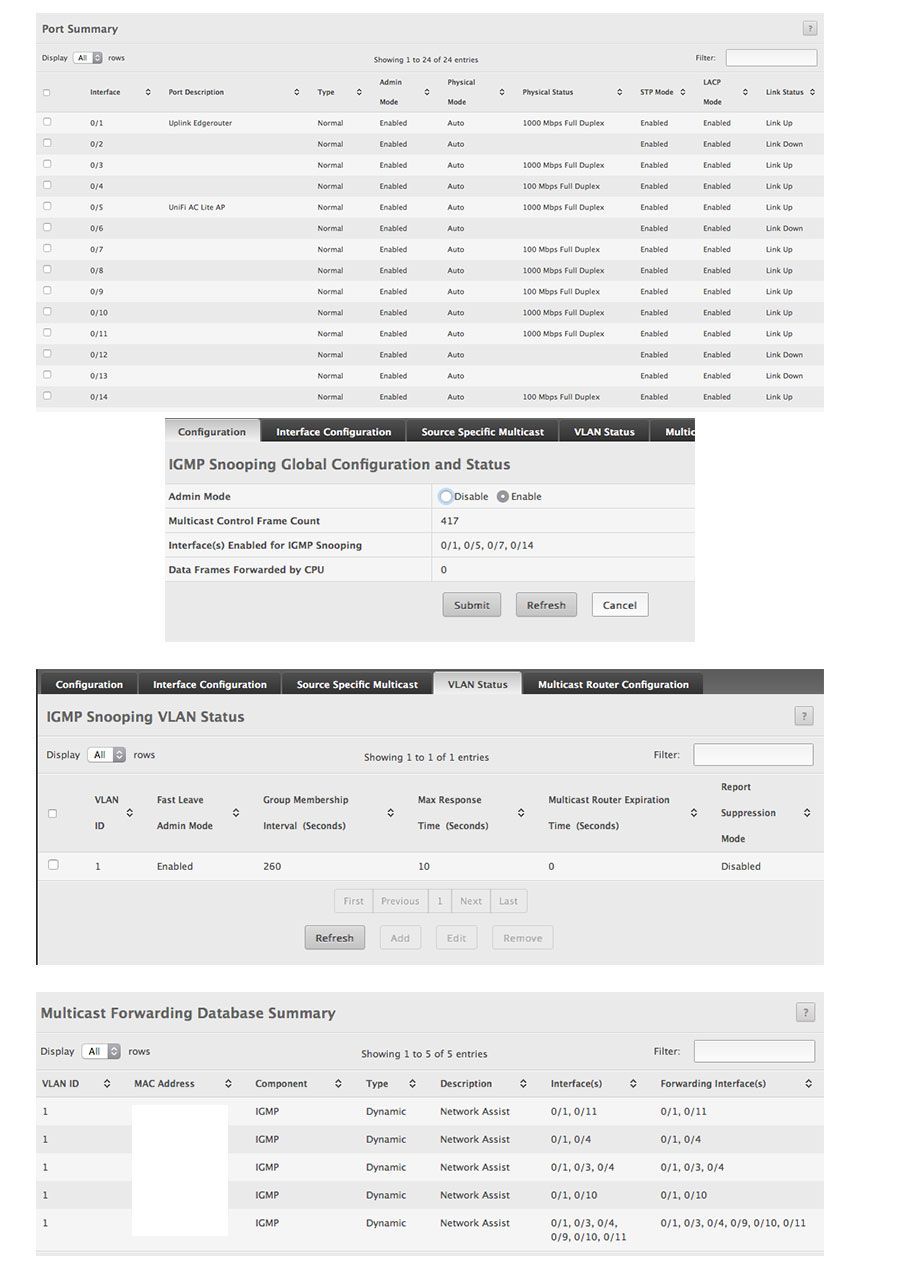Click Add under VLAN Status table
The height and width of the screenshot is (1280, 903).
[x=400, y=938]
